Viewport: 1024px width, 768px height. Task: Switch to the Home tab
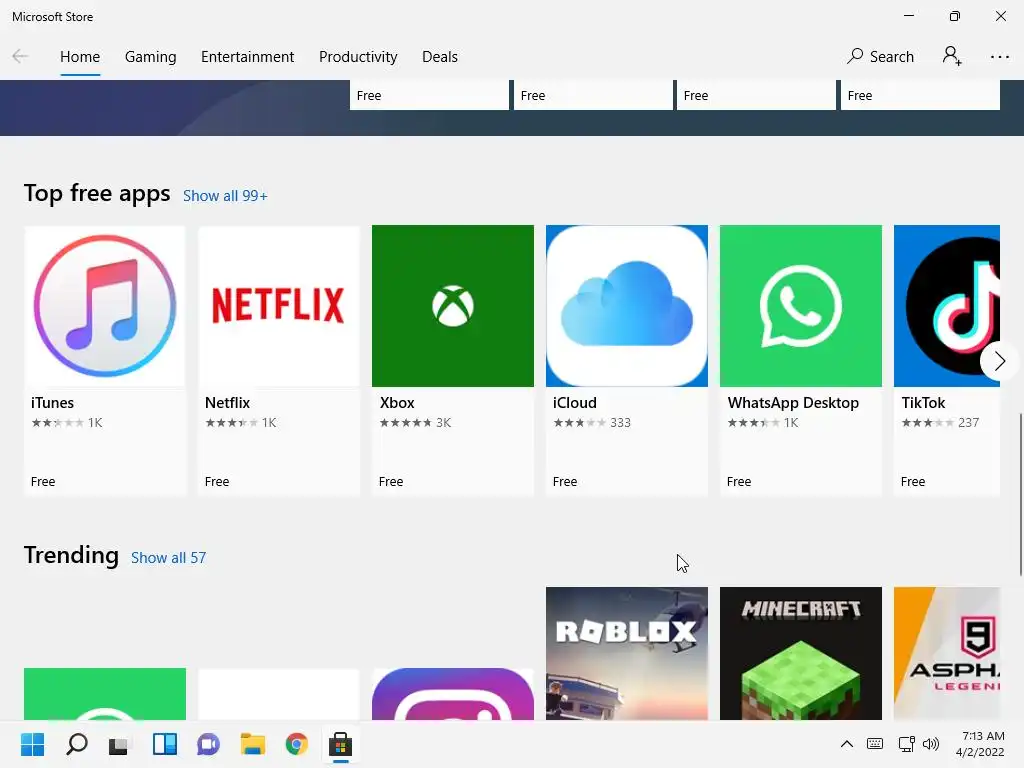[x=80, y=57]
